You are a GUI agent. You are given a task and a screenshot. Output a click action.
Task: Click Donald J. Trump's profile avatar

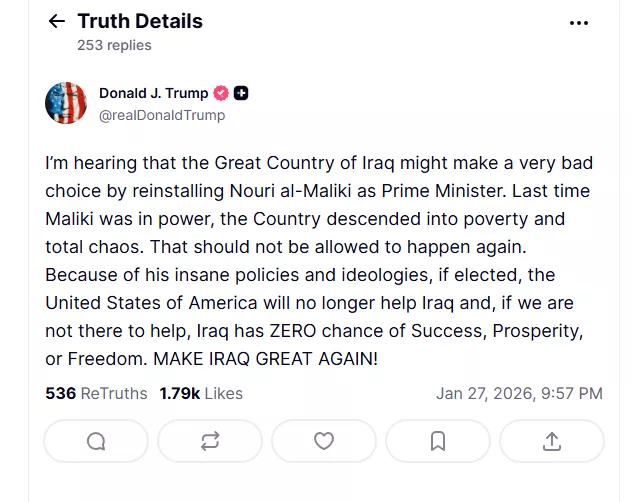(x=66, y=103)
